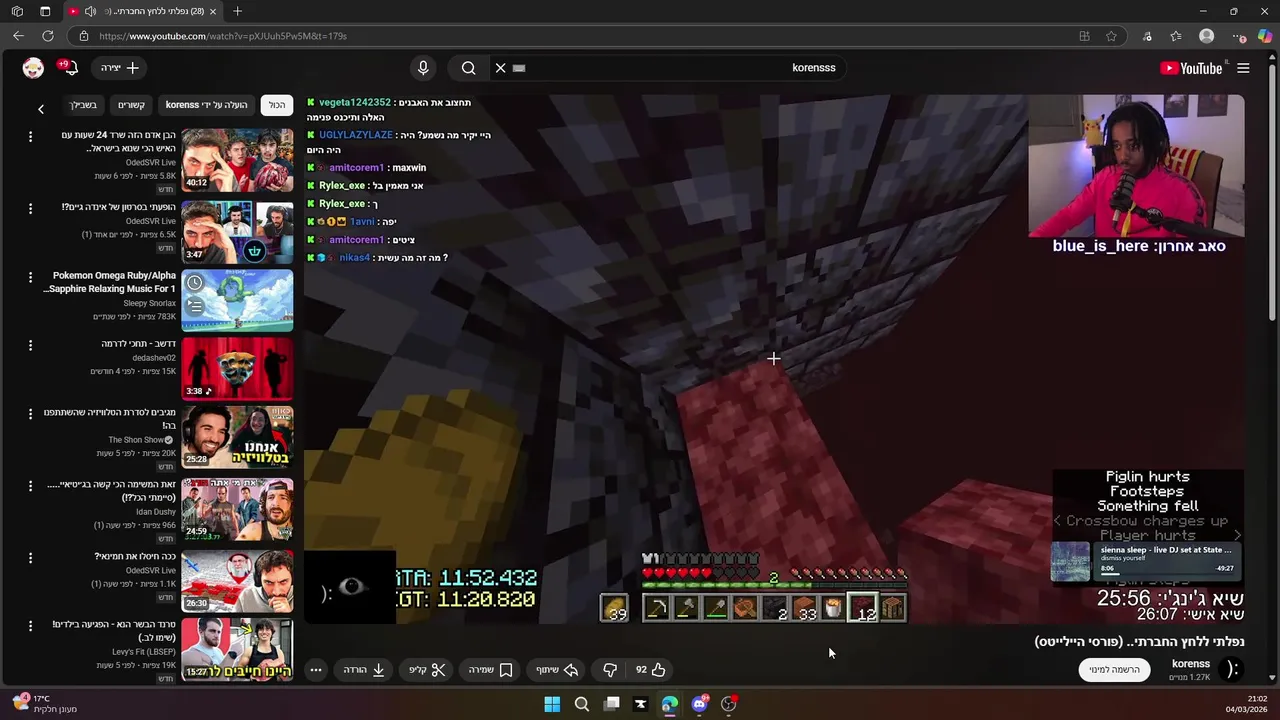
Task: Start voice search with microphone
Action: pos(423,68)
